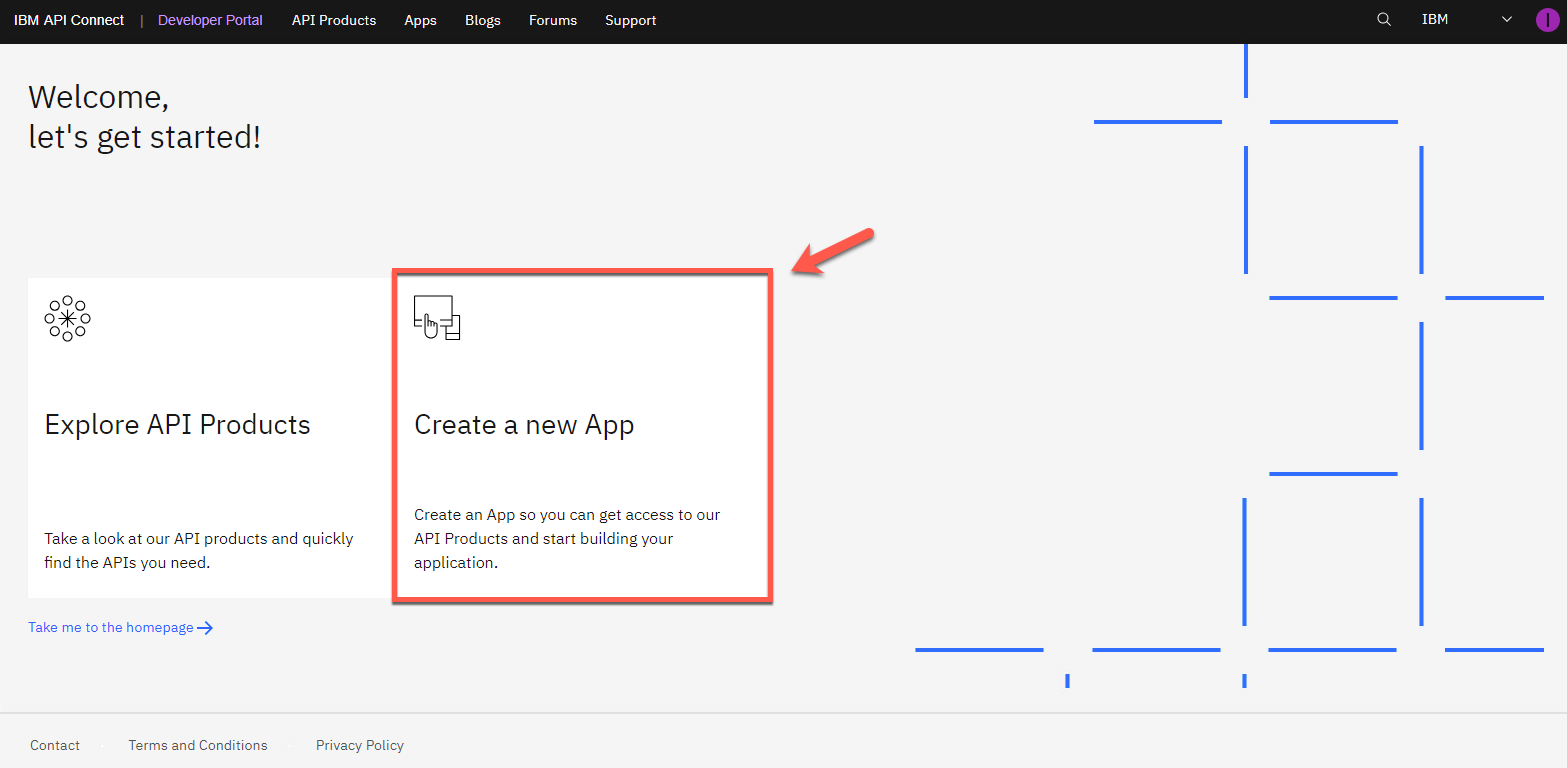Image resolution: width=1567 pixels, height=768 pixels.
Task: Click the arrow beside Take me to homepage
Action: pyautogui.click(x=205, y=628)
